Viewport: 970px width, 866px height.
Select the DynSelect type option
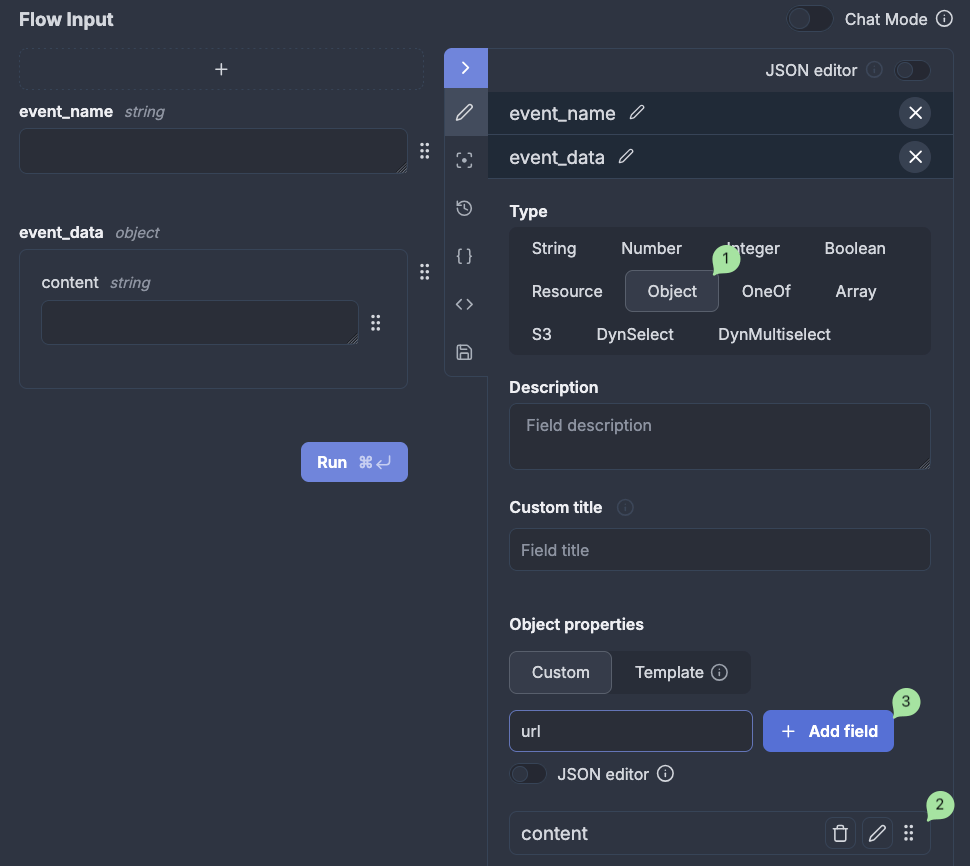pos(635,334)
